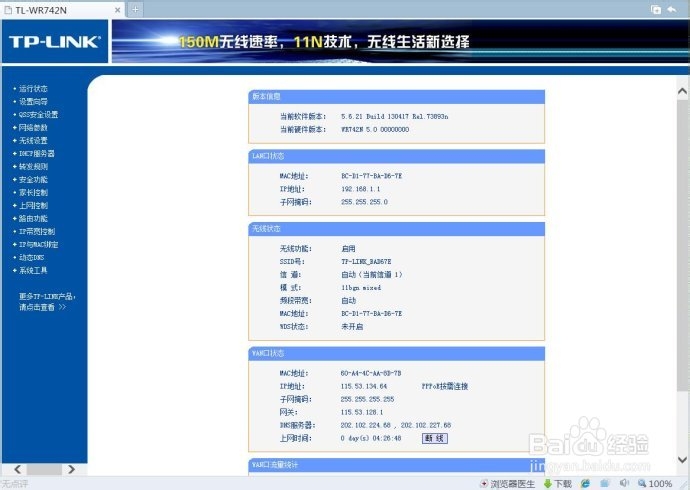The width and height of the screenshot is (690, 490).
Task: Click the sidebar scroll left arrow
Action: click(17, 469)
